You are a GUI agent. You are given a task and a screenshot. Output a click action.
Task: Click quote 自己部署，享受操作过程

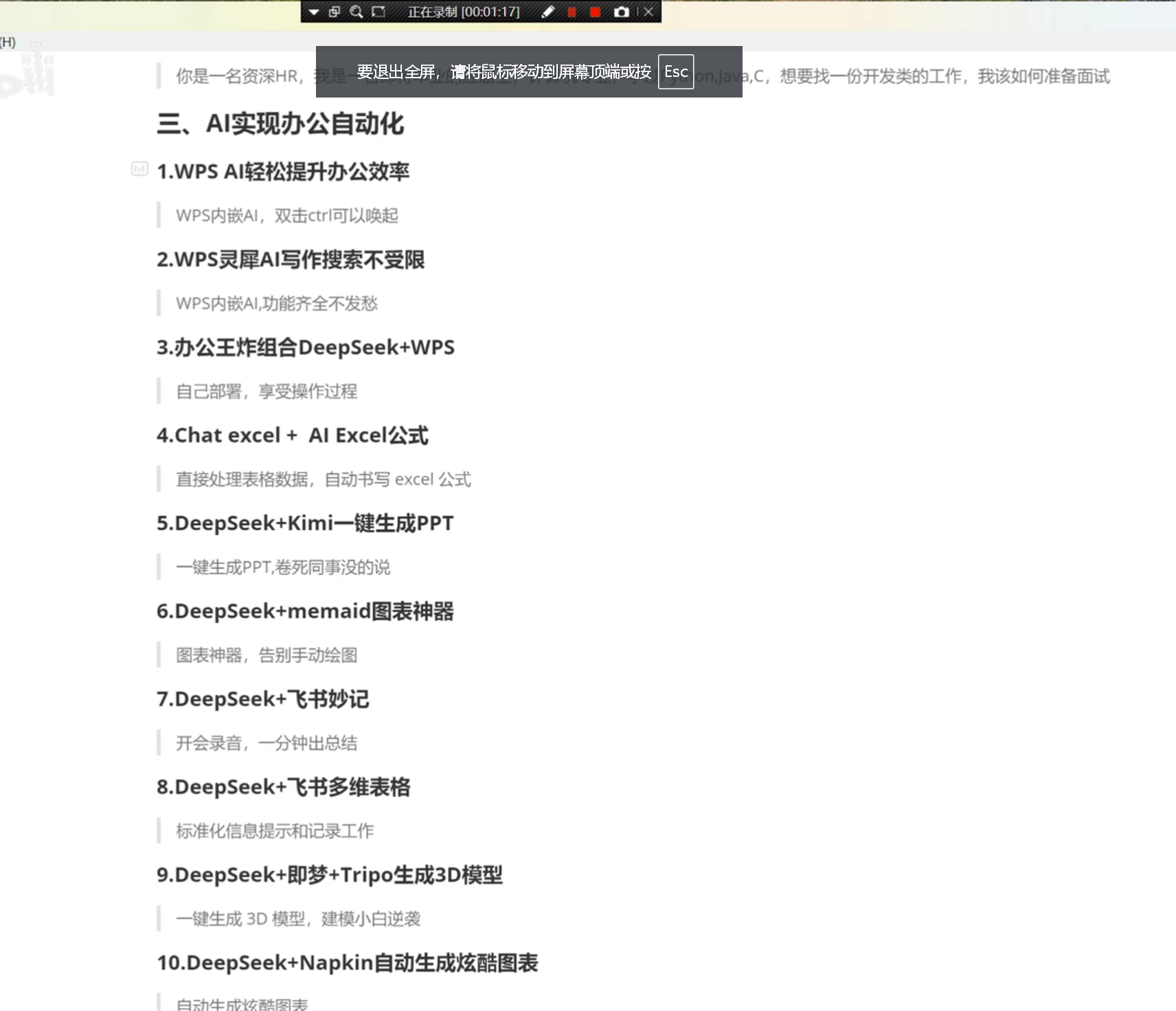point(267,391)
